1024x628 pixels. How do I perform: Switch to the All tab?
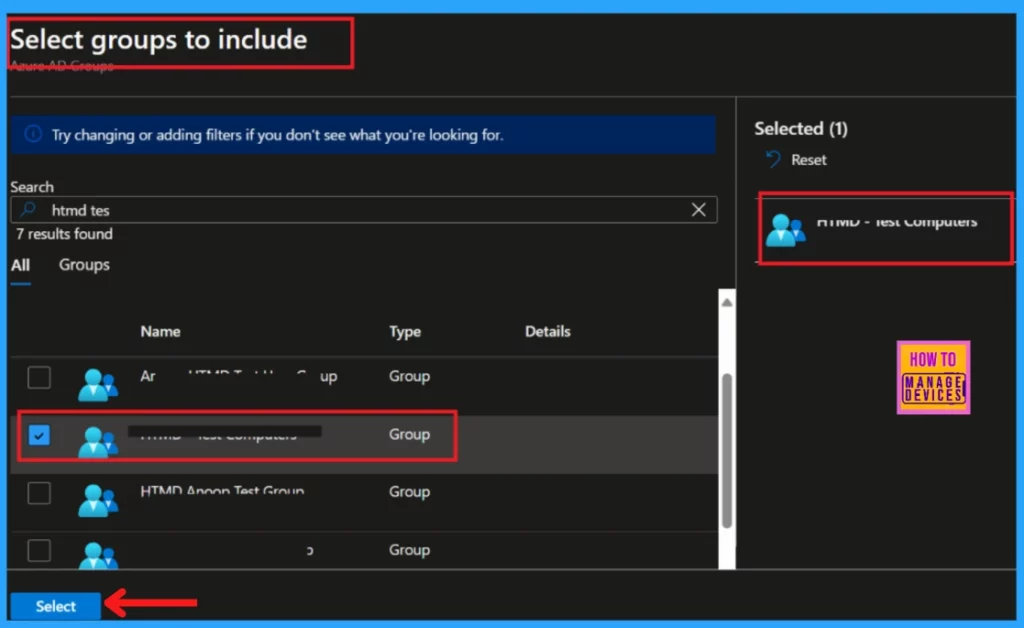(x=20, y=265)
